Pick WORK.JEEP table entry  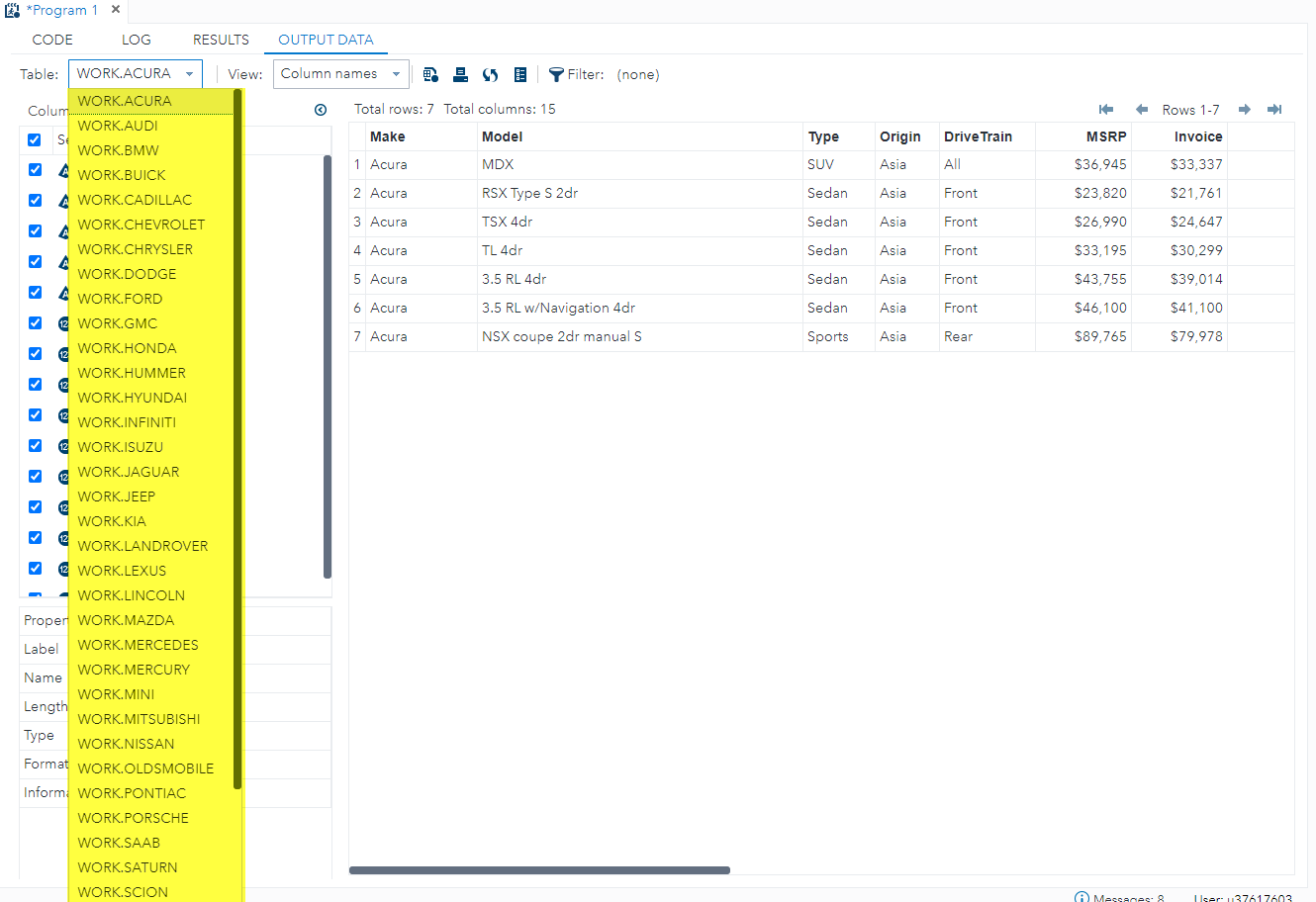tap(151, 496)
